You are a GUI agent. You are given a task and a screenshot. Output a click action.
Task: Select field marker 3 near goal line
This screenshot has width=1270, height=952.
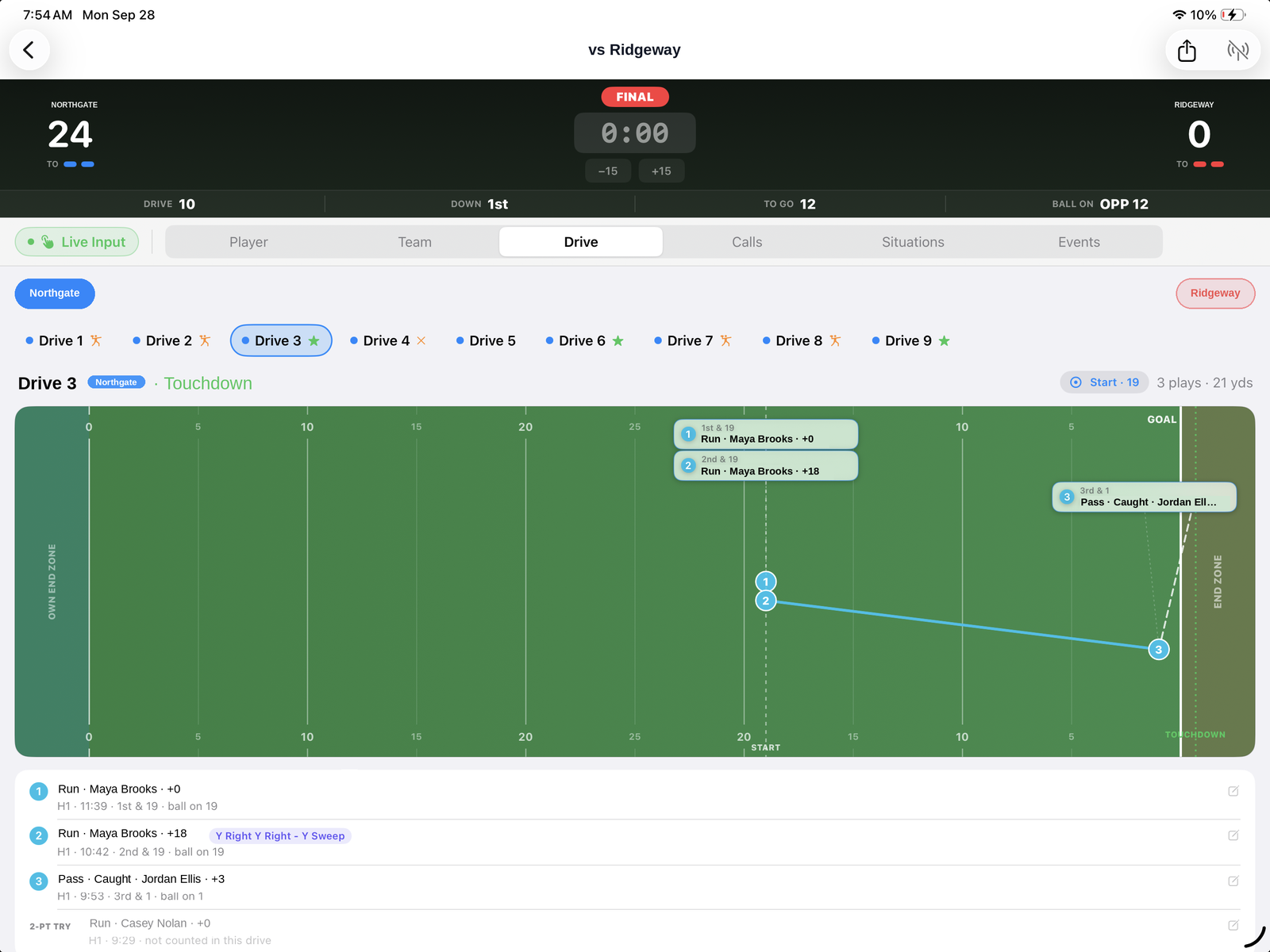[1158, 650]
